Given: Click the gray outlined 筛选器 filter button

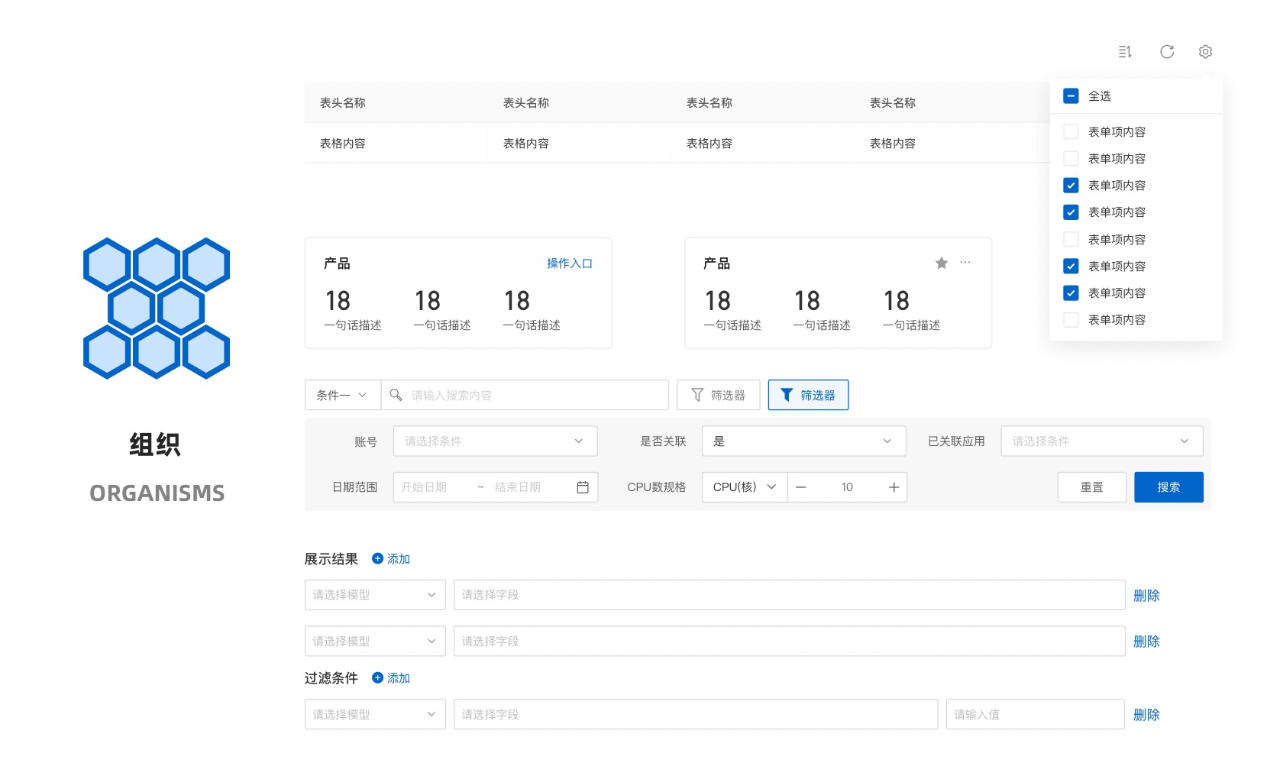Looking at the screenshot, I should coord(718,395).
